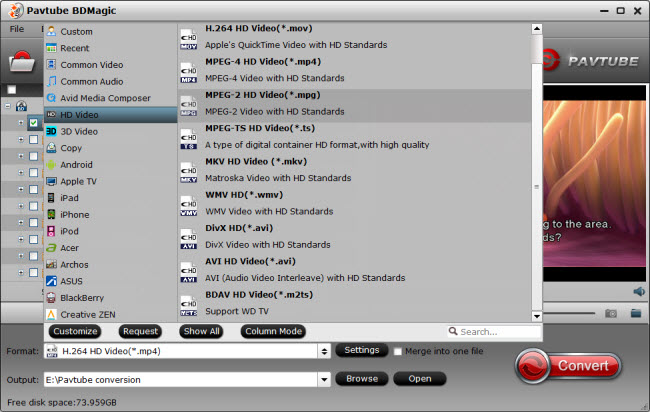Open the Output path dropdown arrow
The height and width of the screenshot is (412, 650).
pyautogui.click(x=324, y=379)
